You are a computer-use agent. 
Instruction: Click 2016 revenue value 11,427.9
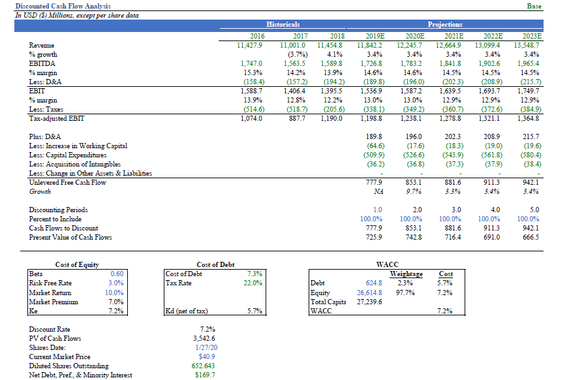coord(249,45)
